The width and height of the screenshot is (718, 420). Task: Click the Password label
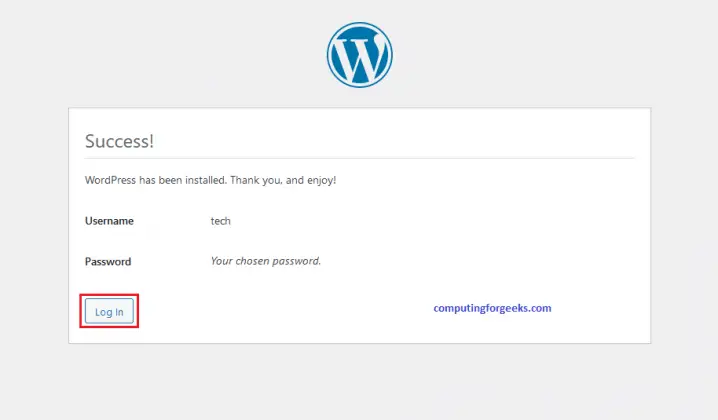[x=108, y=262]
